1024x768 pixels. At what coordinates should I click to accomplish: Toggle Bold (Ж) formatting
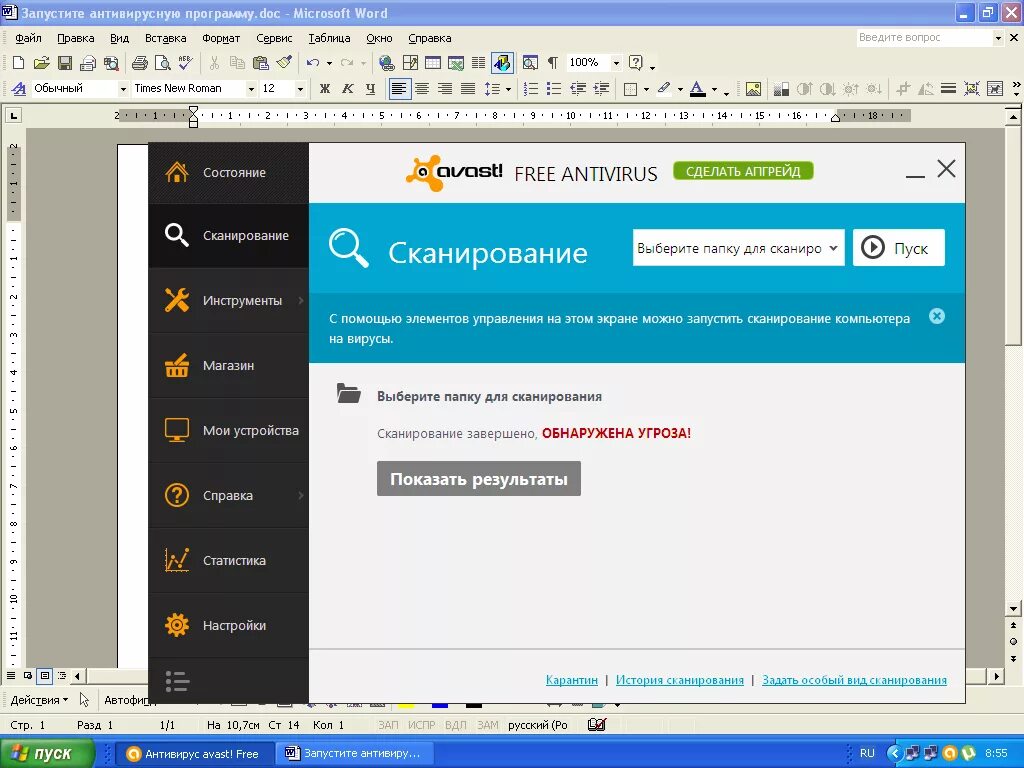[x=325, y=88]
